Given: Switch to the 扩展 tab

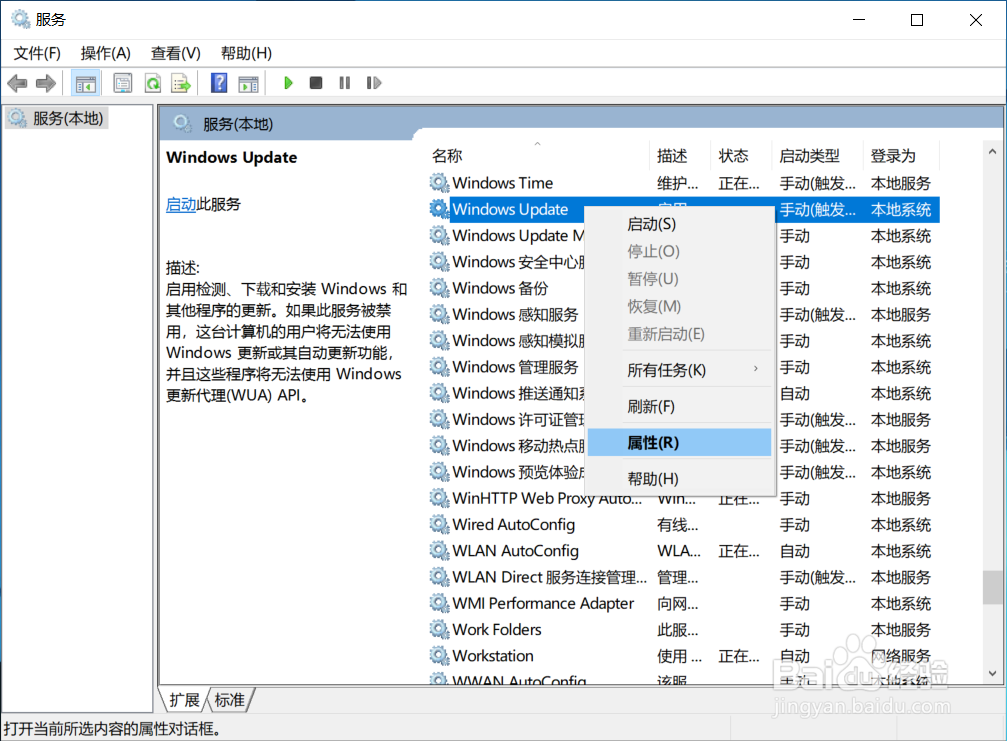Looking at the screenshot, I should [184, 700].
